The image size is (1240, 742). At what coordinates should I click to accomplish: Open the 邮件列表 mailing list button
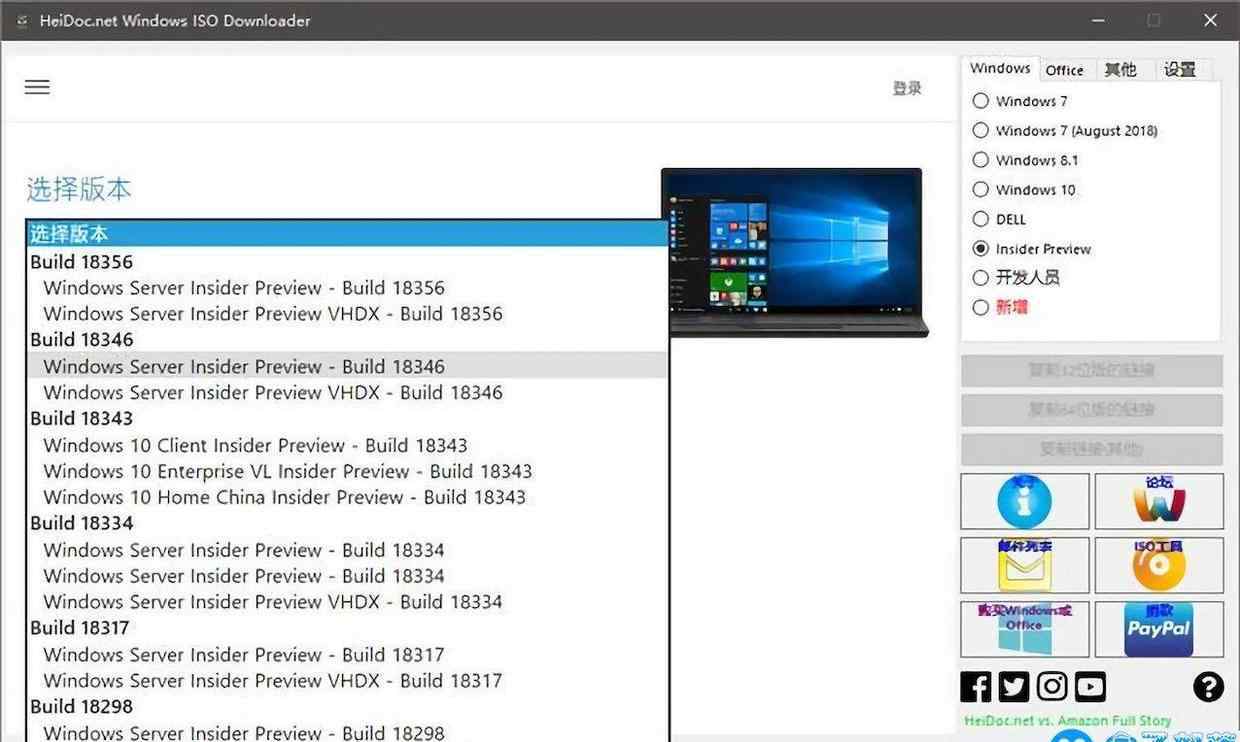click(1025, 565)
